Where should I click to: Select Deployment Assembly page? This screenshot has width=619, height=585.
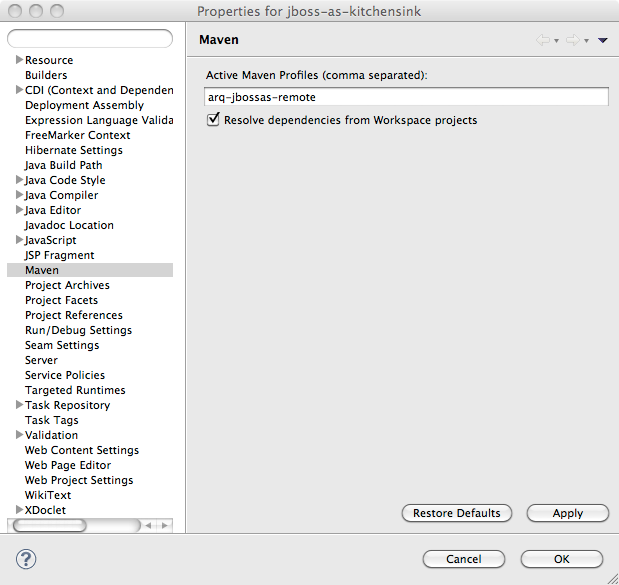(x=84, y=105)
